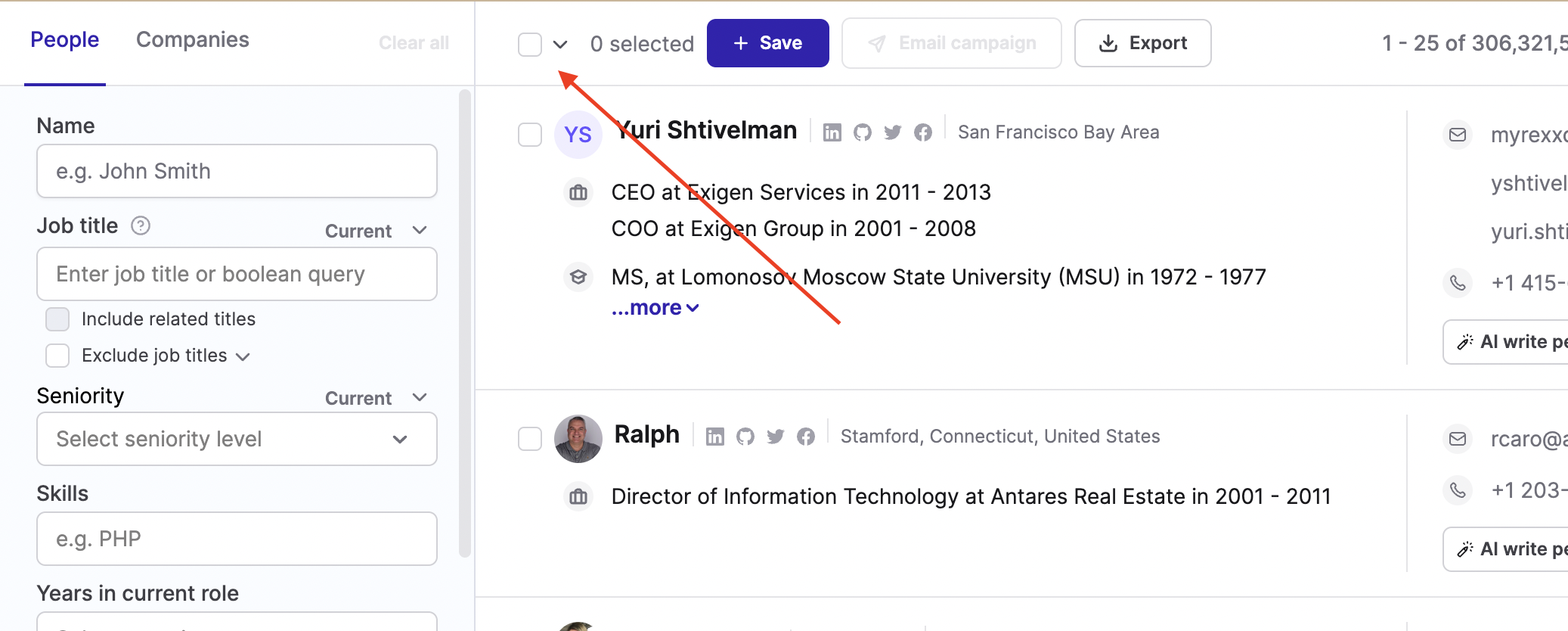Click the Job title help question-mark icon

pyautogui.click(x=141, y=225)
